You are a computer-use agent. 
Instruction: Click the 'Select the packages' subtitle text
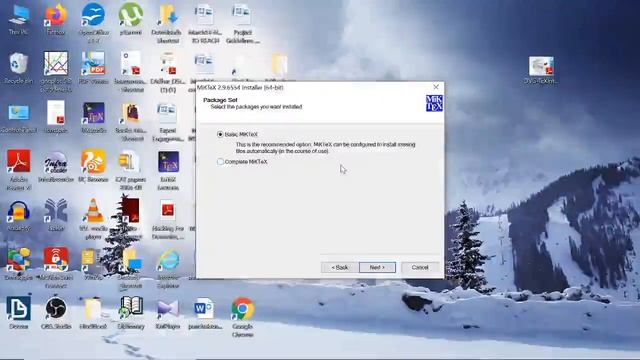256,107
